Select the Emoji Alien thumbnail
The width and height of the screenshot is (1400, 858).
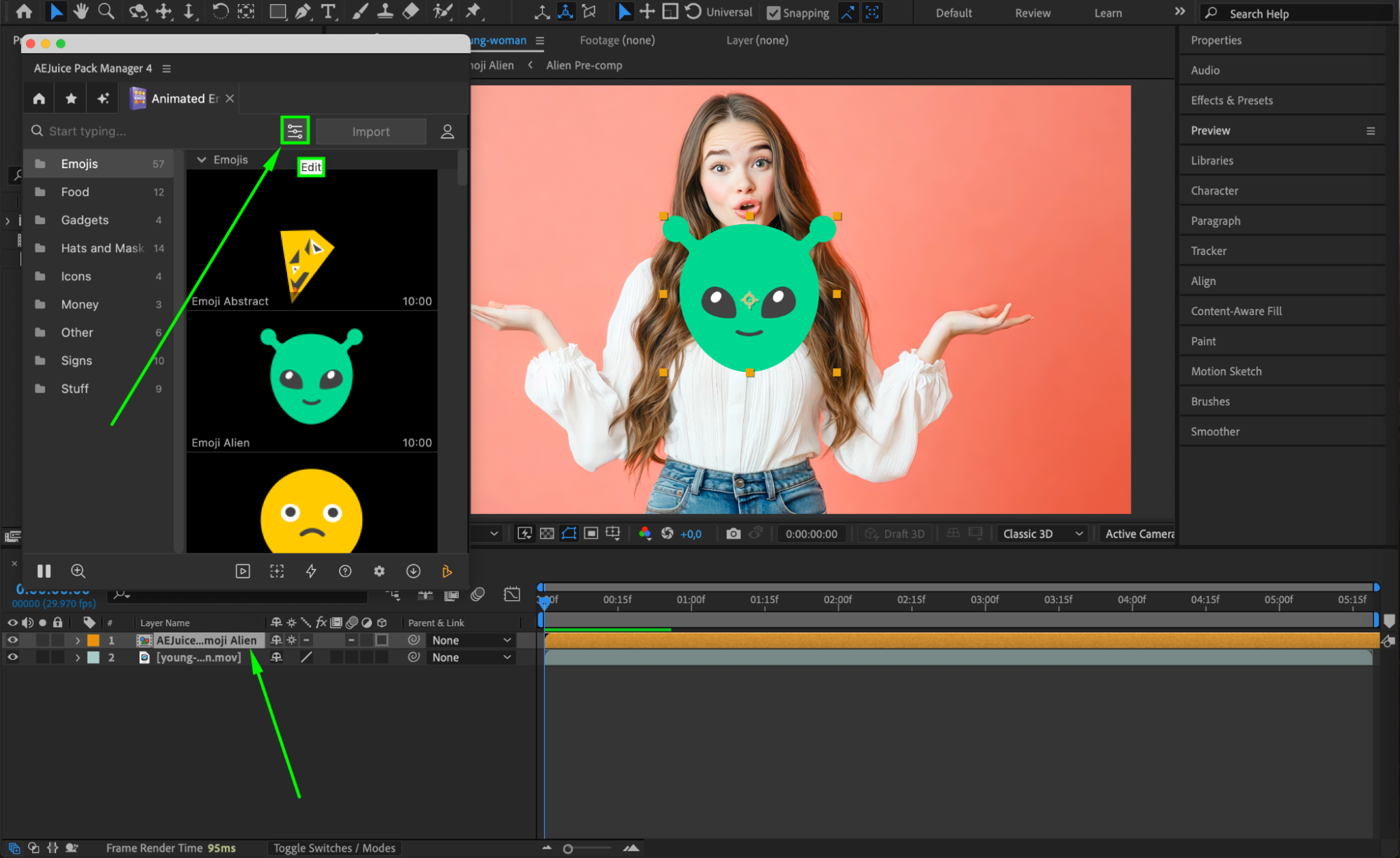(x=312, y=378)
